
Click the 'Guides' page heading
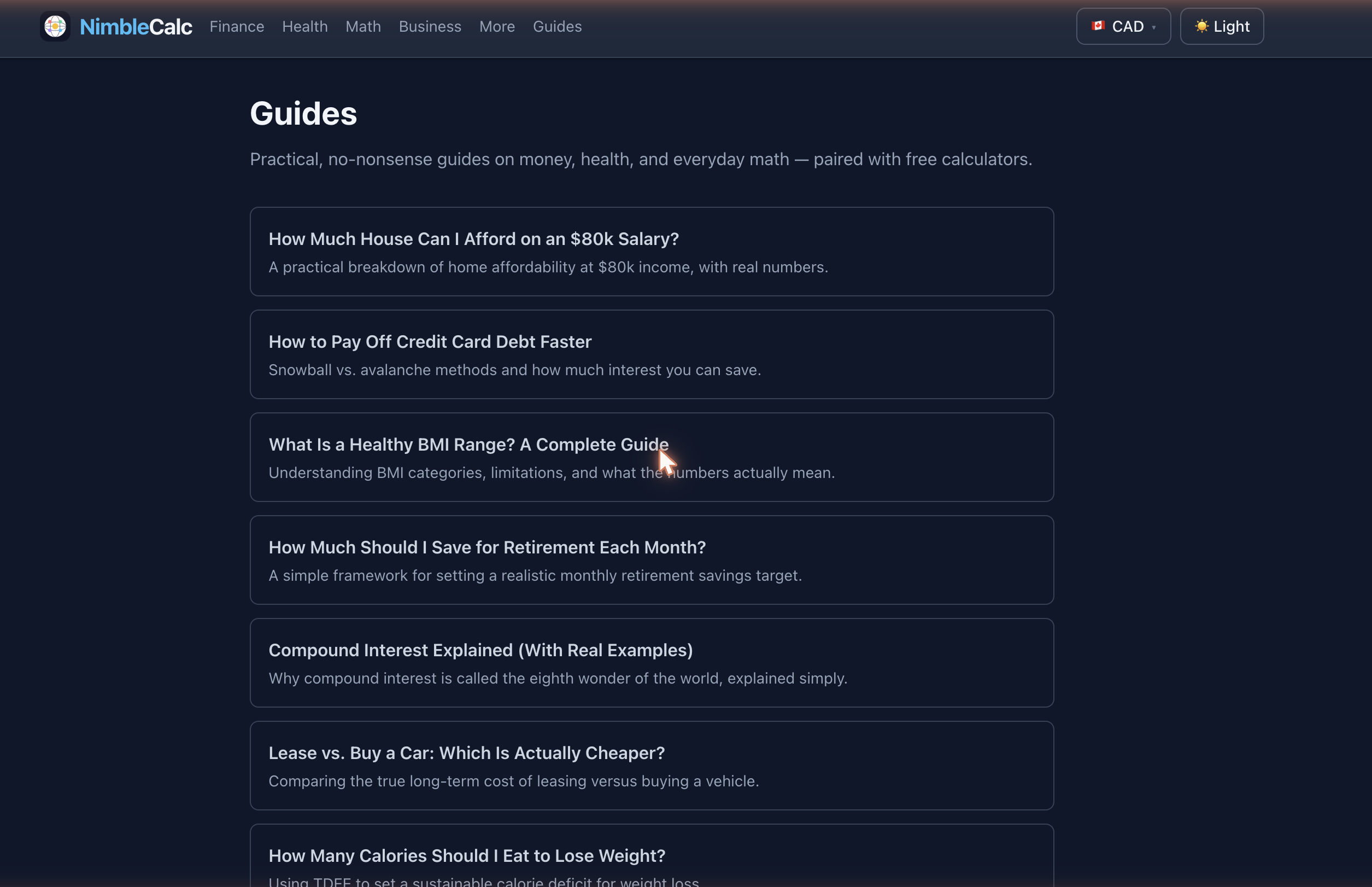pyautogui.click(x=303, y=113)
